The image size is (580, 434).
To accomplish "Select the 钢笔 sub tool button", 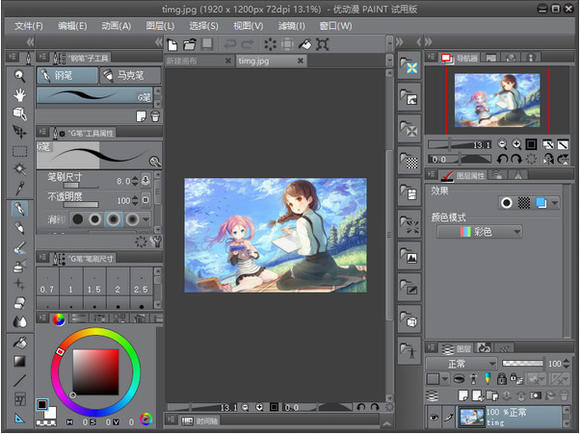I will (x=67, y=75).
